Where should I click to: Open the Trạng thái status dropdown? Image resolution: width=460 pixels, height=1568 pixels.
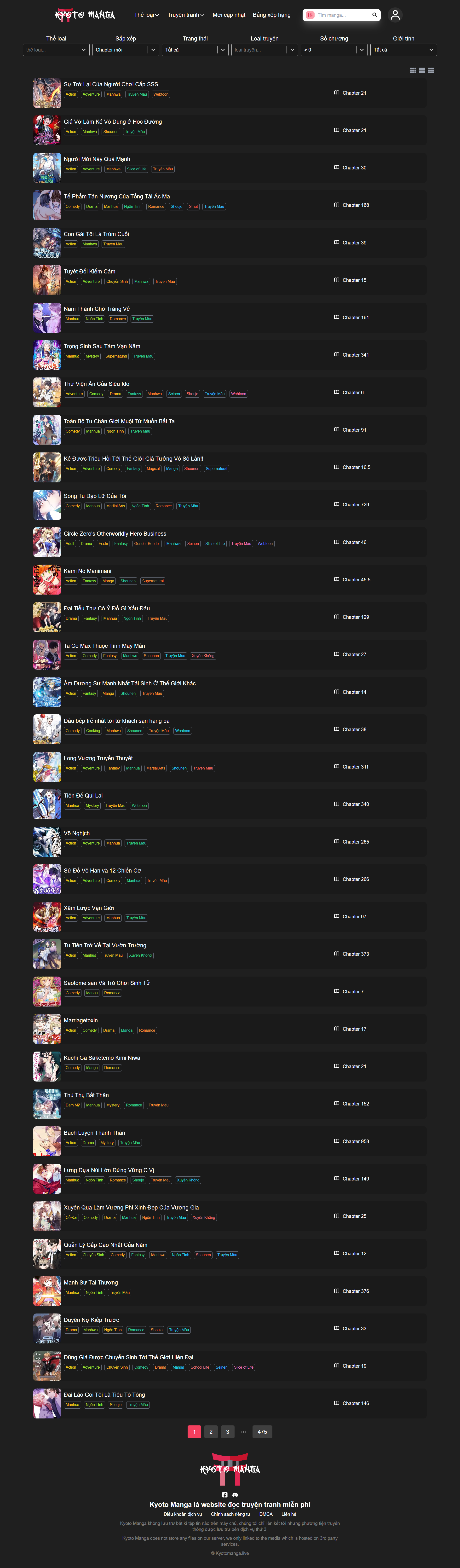click(195, 50)
